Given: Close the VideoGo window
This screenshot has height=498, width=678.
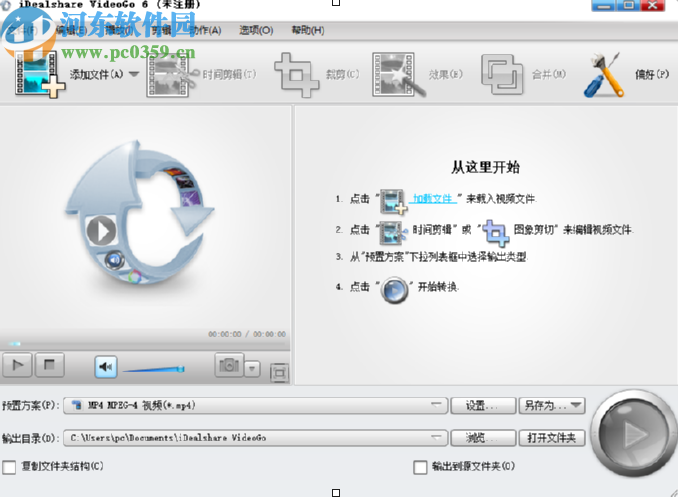Looking at the screenshot, I should 653,6.
